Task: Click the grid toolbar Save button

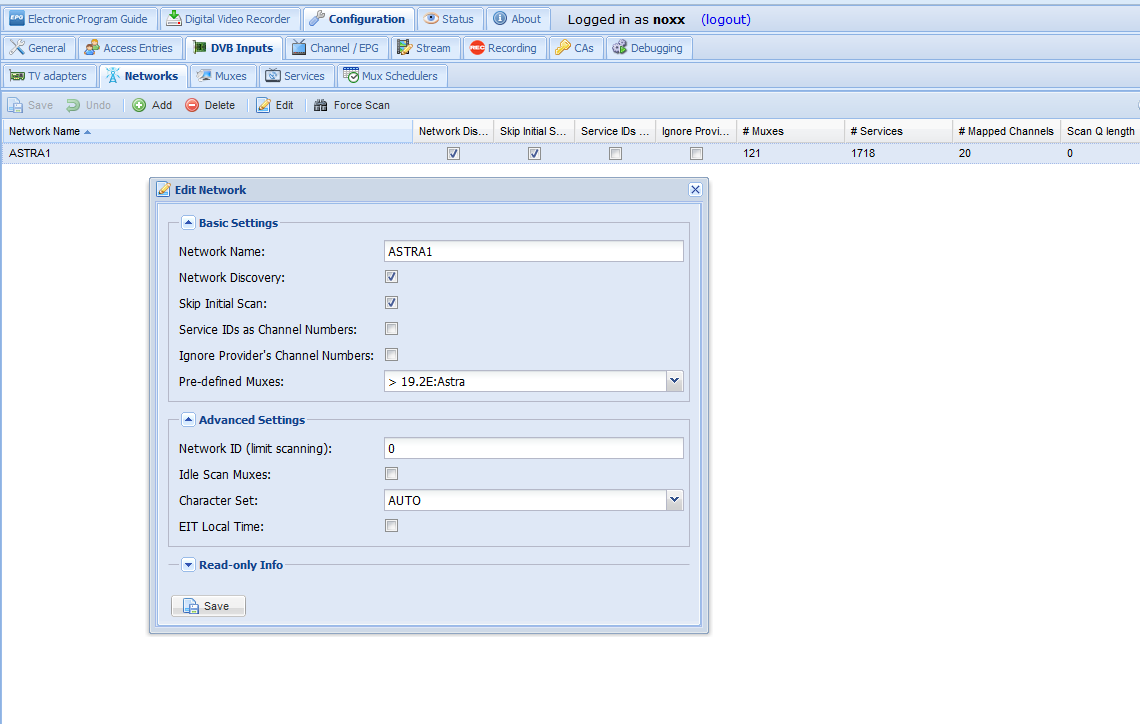Action: pyautogui.click(x=31, y=105)
